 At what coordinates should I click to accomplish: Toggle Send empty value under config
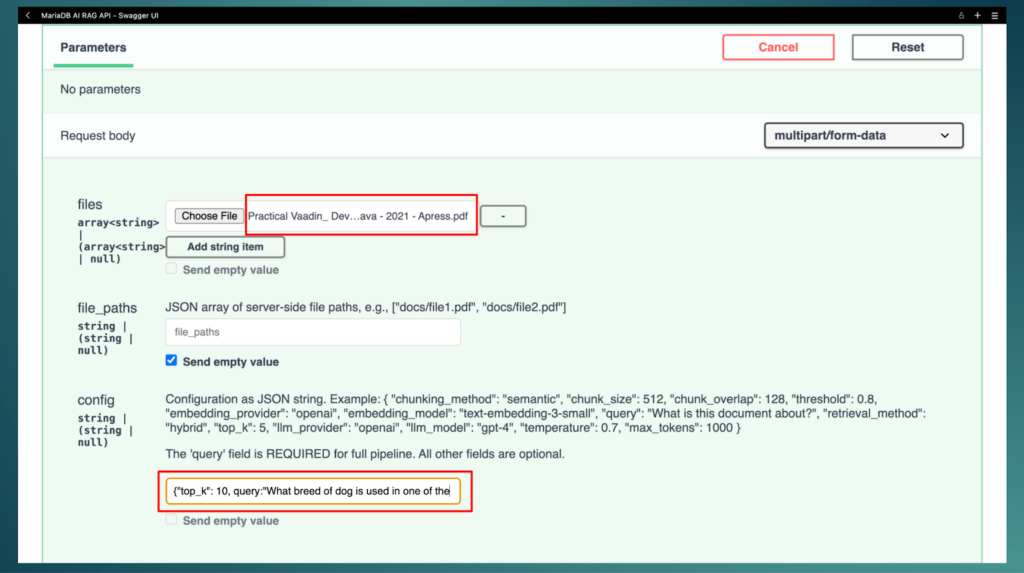(172, 520)
